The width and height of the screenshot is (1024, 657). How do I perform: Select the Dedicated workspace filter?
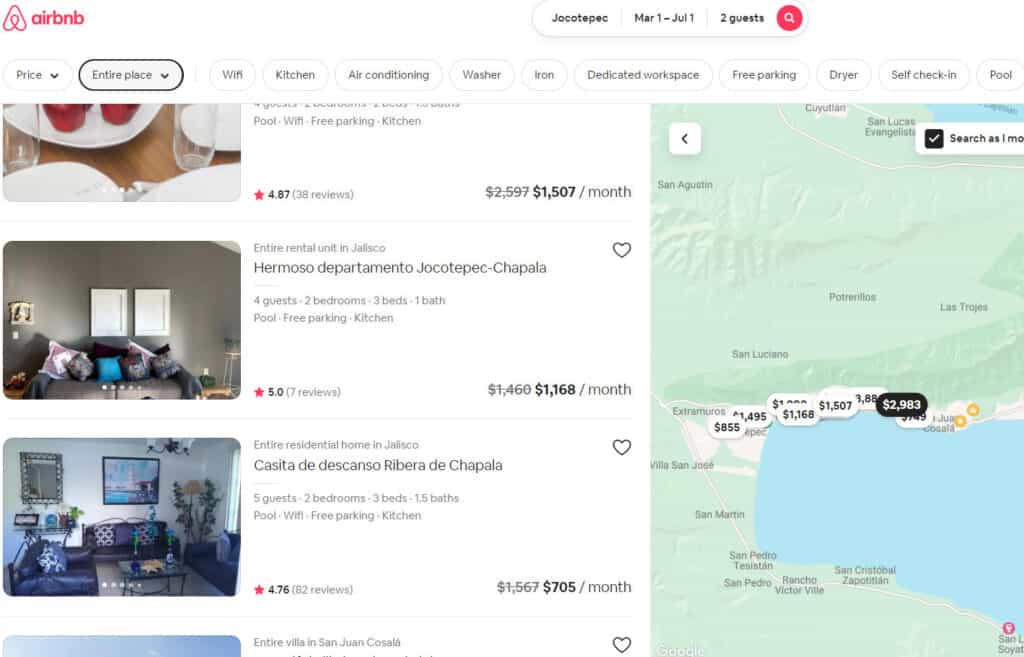coord(643,75)
